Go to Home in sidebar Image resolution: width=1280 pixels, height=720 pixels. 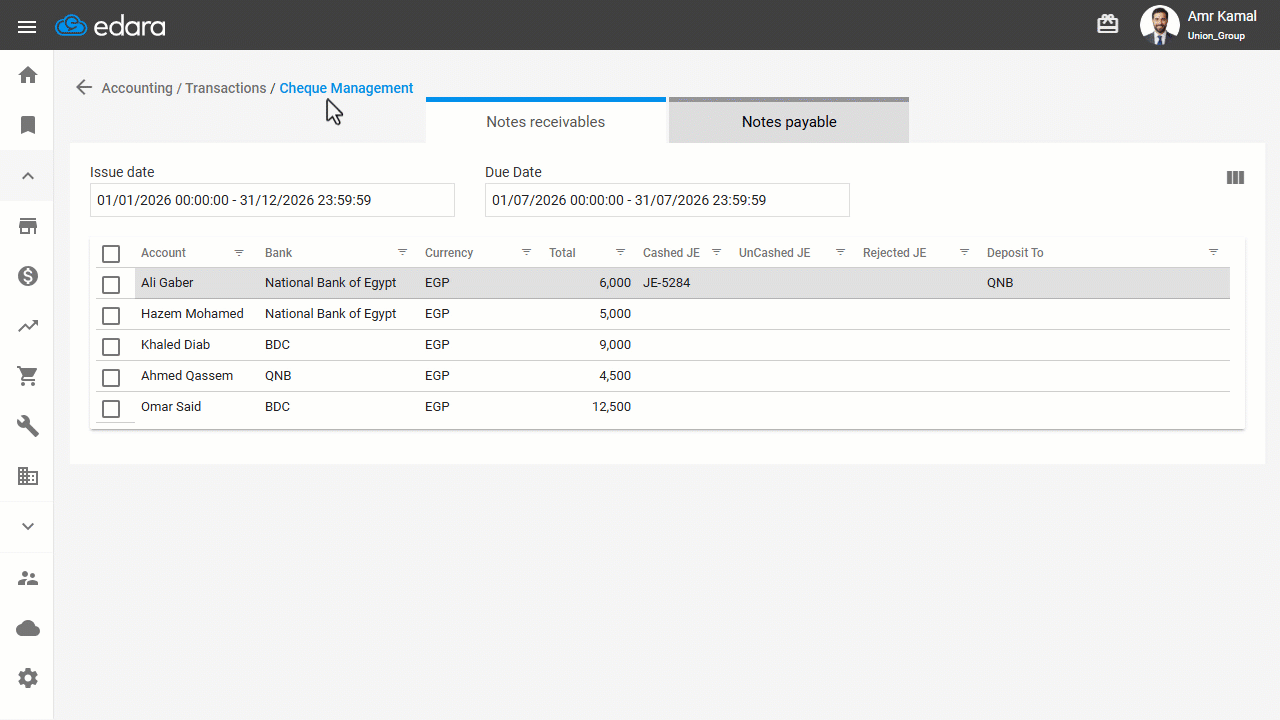[x=28, y=75]
